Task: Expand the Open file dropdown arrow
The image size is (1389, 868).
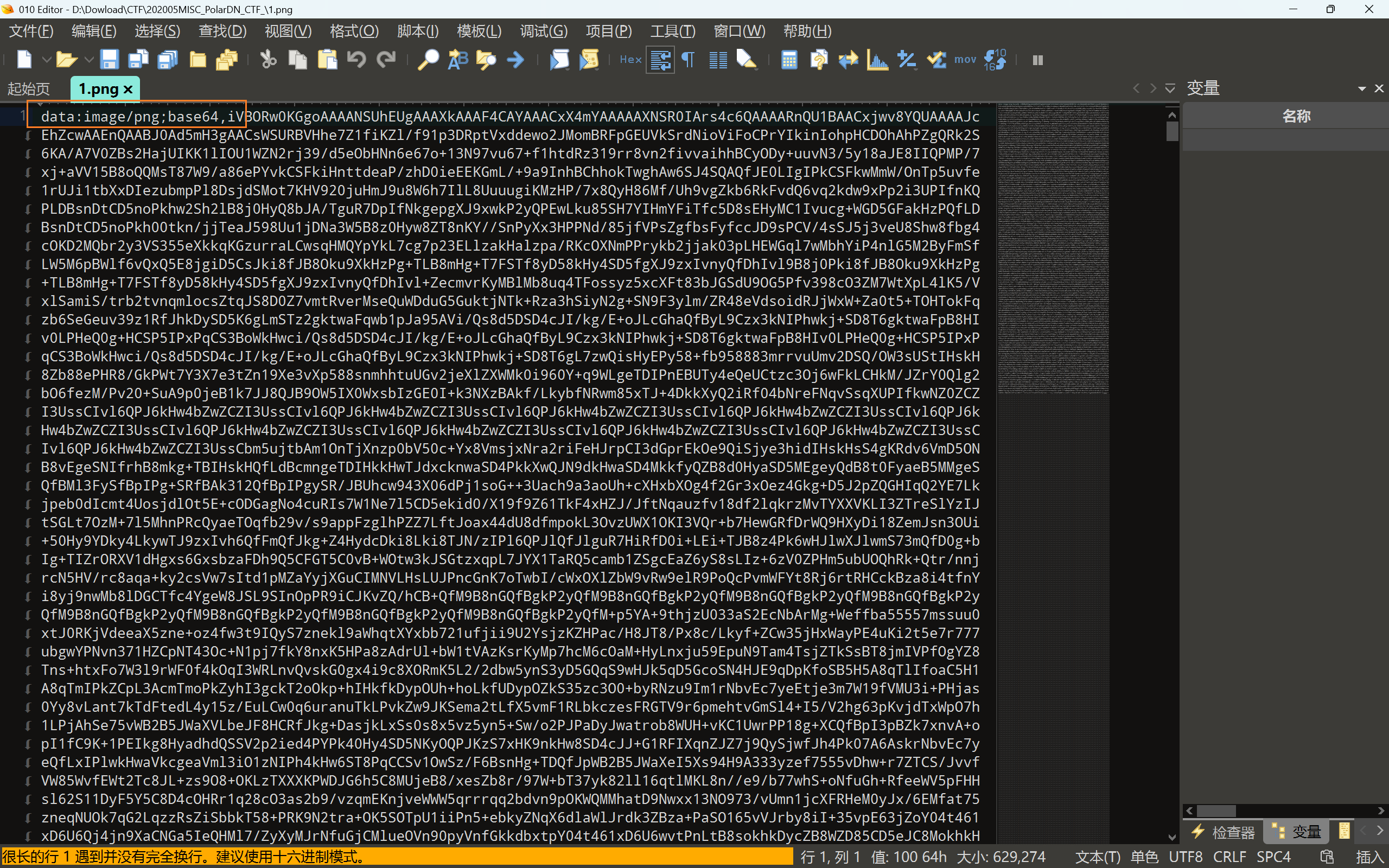Action: [x=89, y=59]
